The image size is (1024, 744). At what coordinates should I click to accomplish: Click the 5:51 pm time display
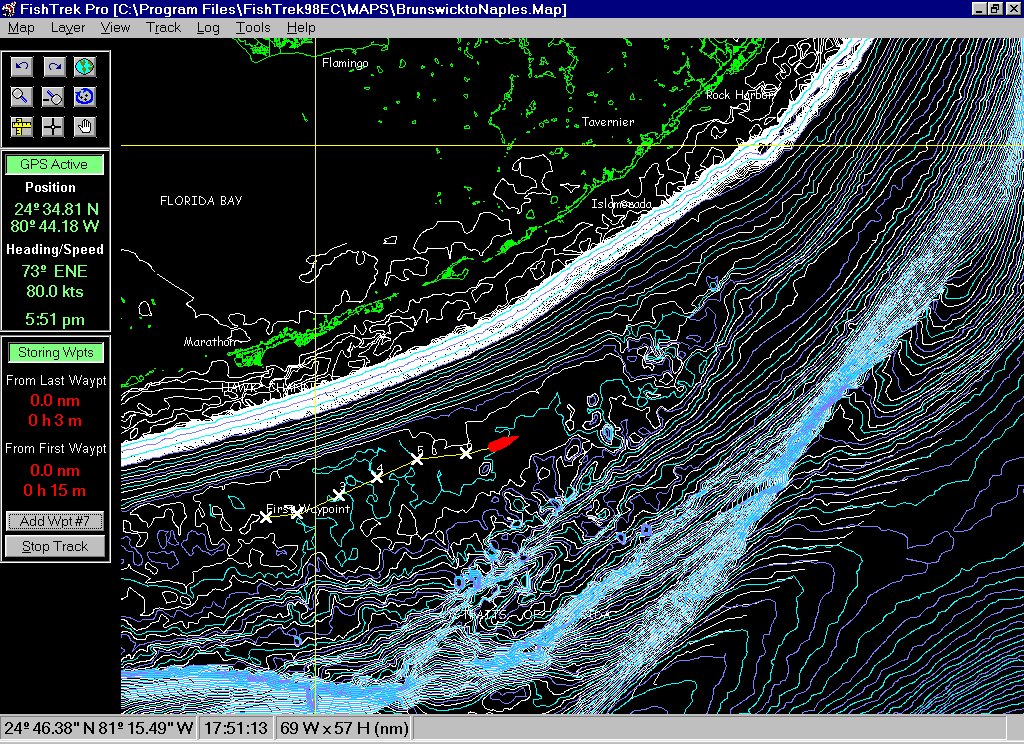point(55,319)
